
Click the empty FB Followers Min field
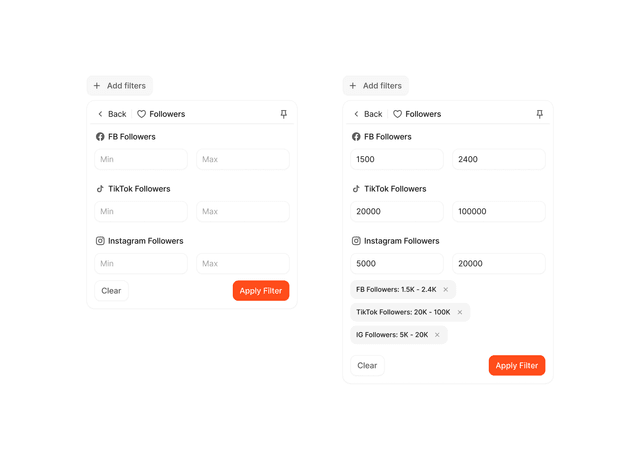click(141, 159)
